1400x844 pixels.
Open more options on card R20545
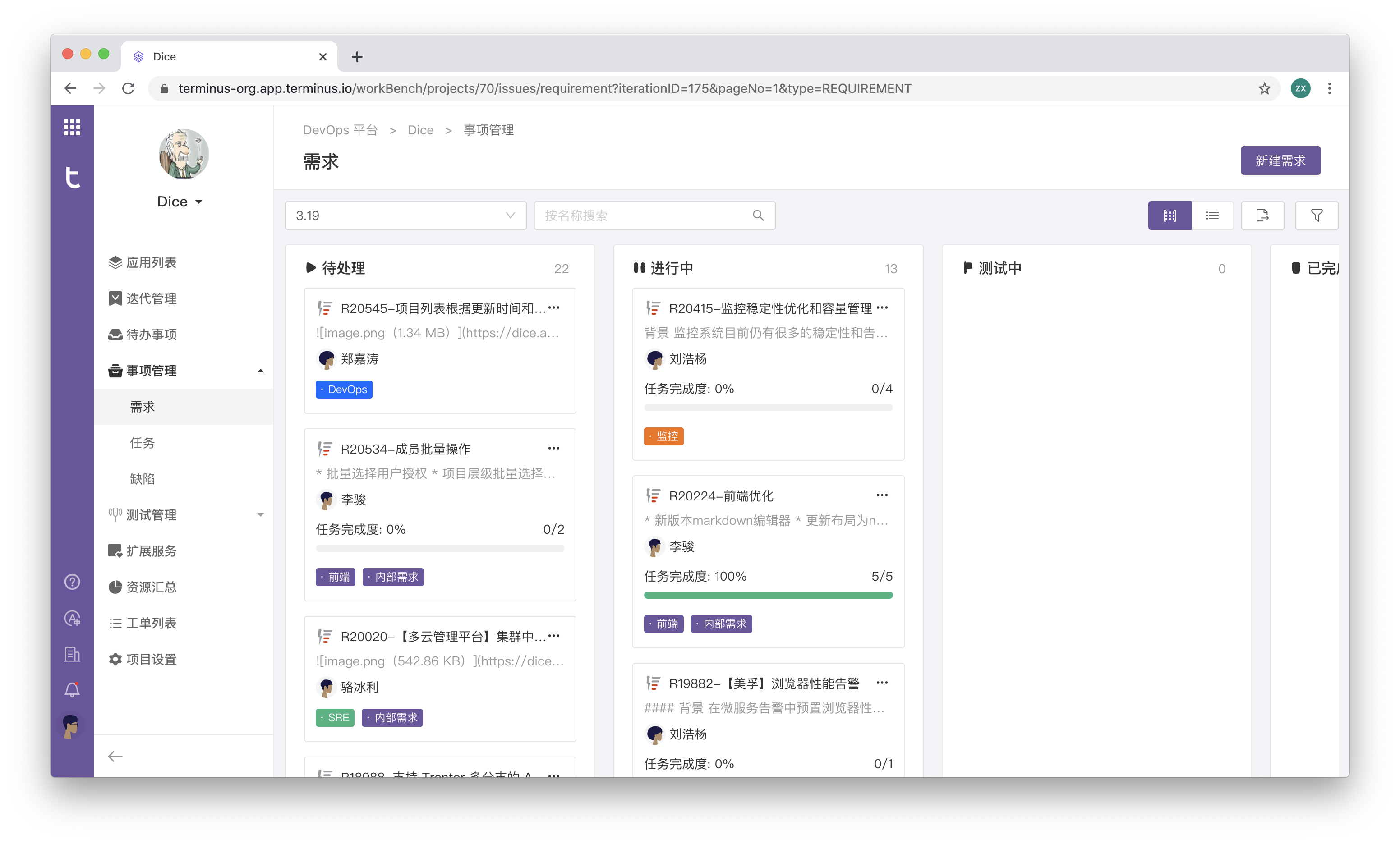click(x=554, y=308)
